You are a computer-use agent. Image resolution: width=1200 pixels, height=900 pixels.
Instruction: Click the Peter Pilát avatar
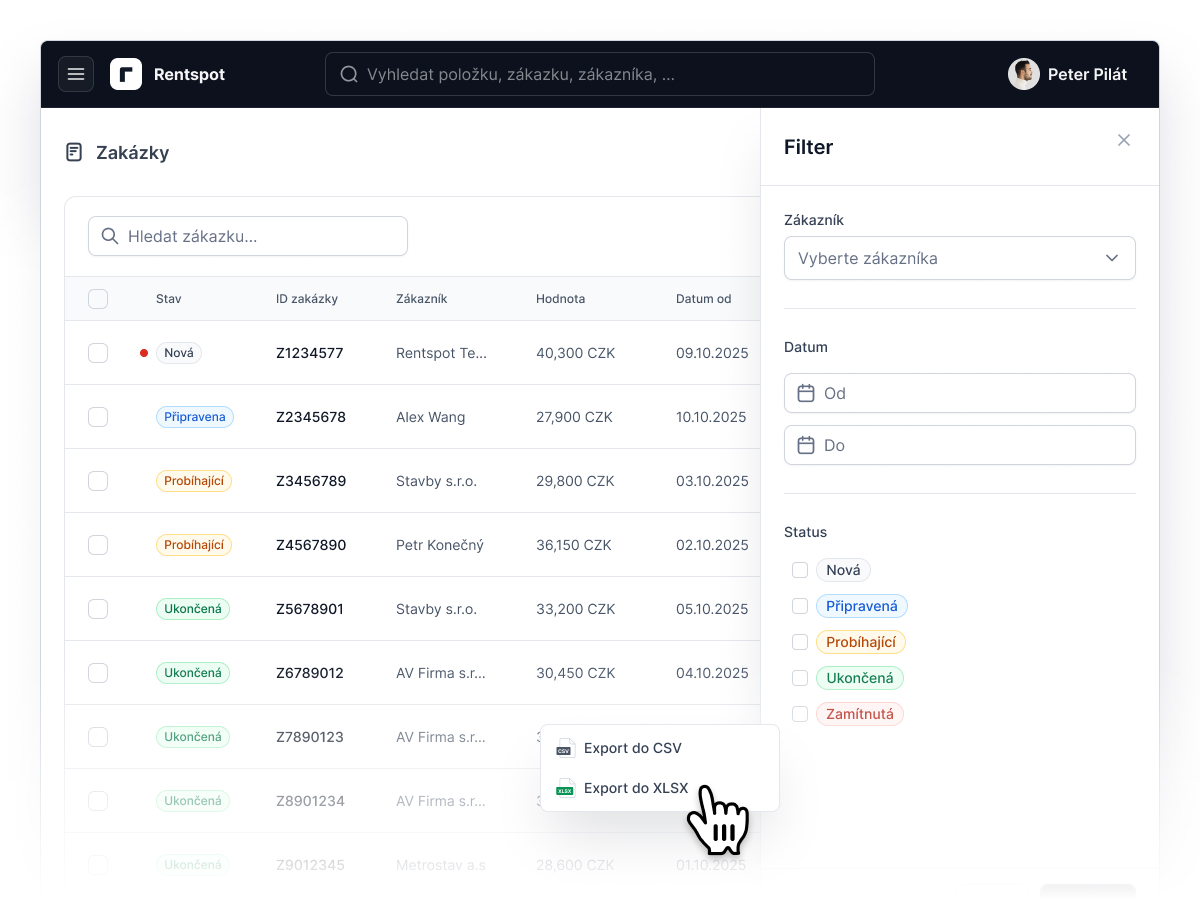1024,74
